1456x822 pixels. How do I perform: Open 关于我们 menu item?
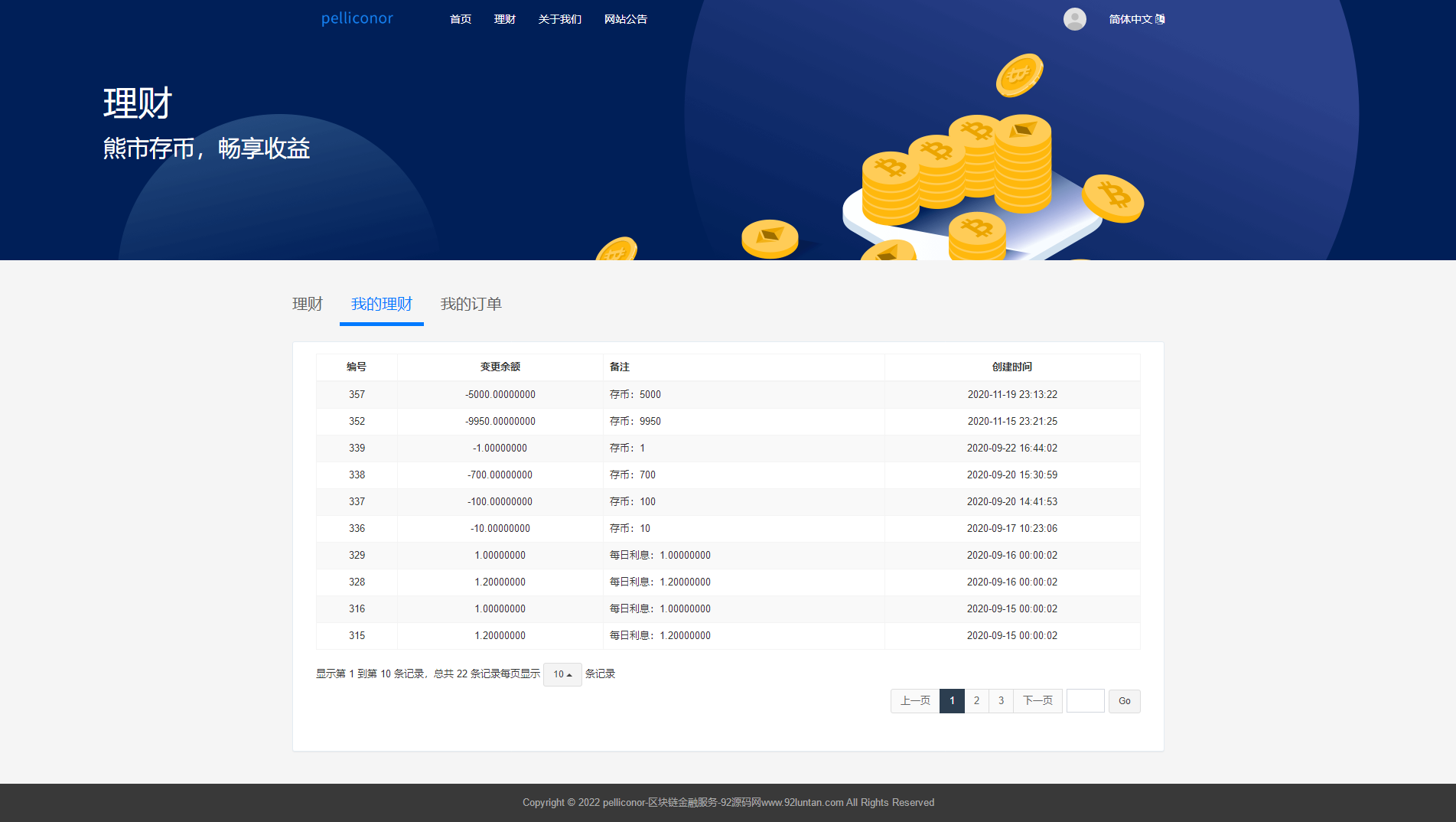(560, 19)
